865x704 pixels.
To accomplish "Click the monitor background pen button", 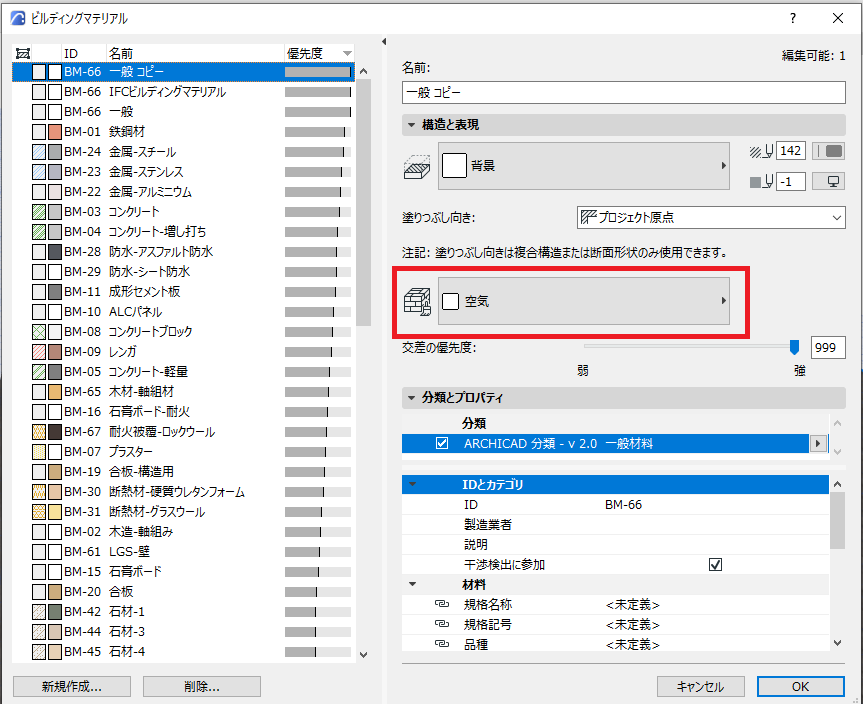I will 829,182.
